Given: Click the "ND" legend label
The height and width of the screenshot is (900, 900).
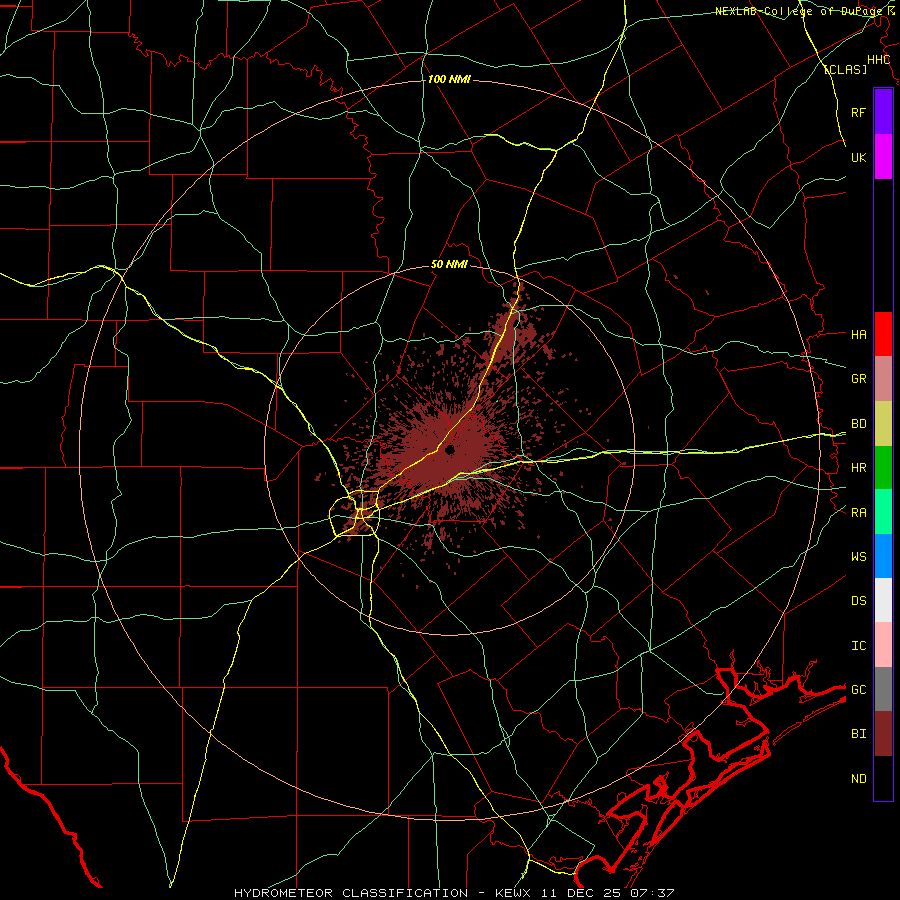Looking at the screenshot, I should (x=858, y=778).
